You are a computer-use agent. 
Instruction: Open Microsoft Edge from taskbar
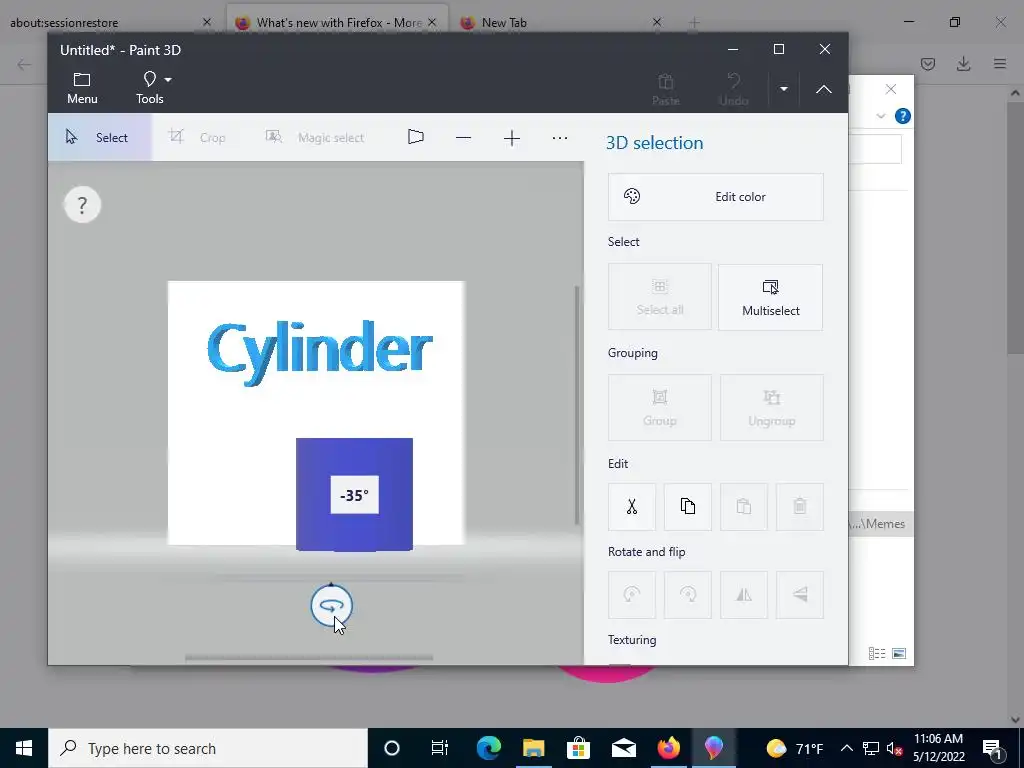tap(488, 748)
